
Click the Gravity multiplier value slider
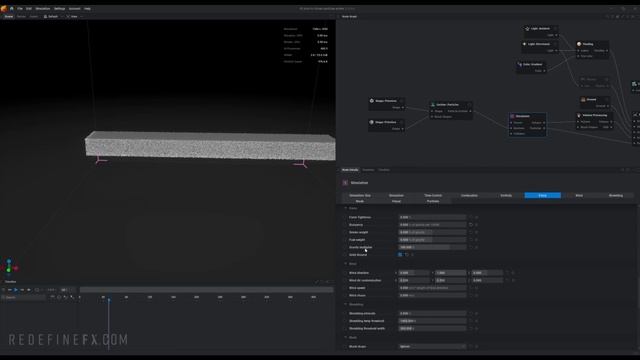[432, 247]
